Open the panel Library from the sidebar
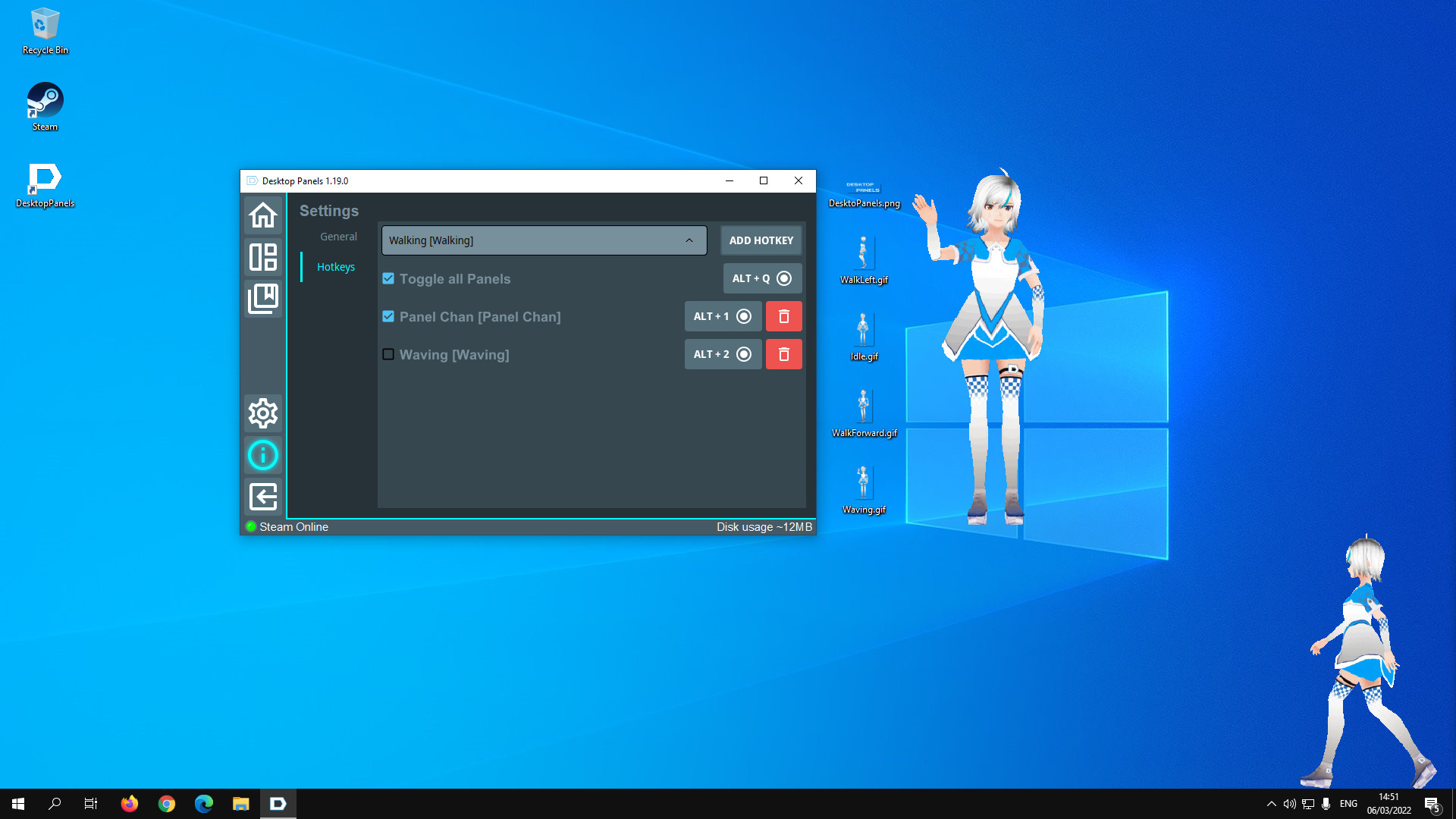 click(262, 299)
